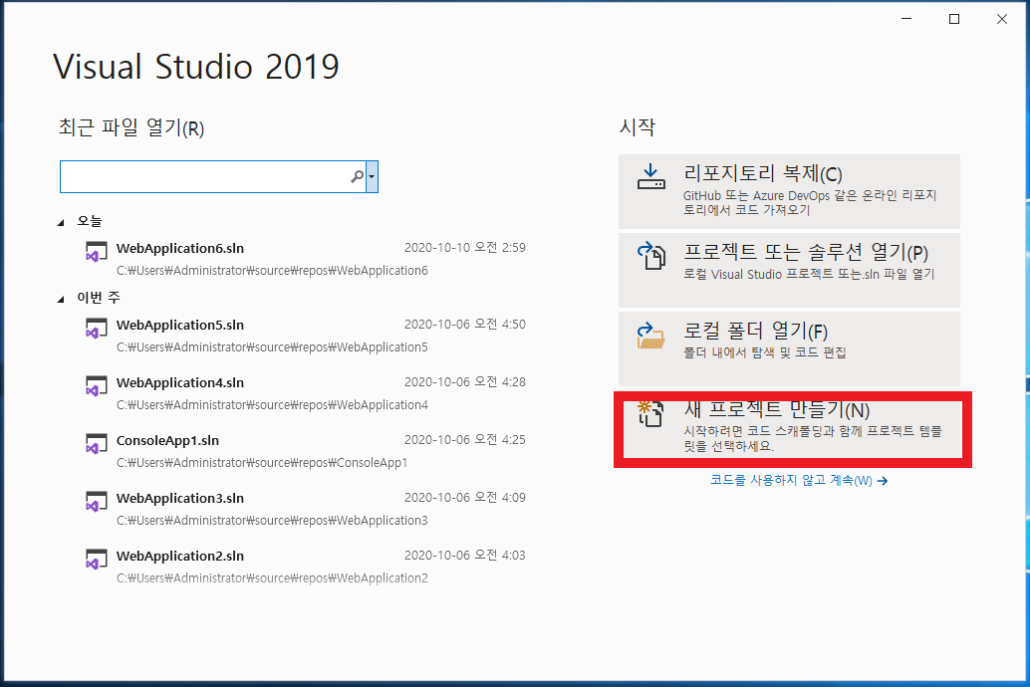This screenshot has width=1030, height=687.
Task: Click the ConsoleApp1.sln solution file icon
Action: tap(96, 443)
